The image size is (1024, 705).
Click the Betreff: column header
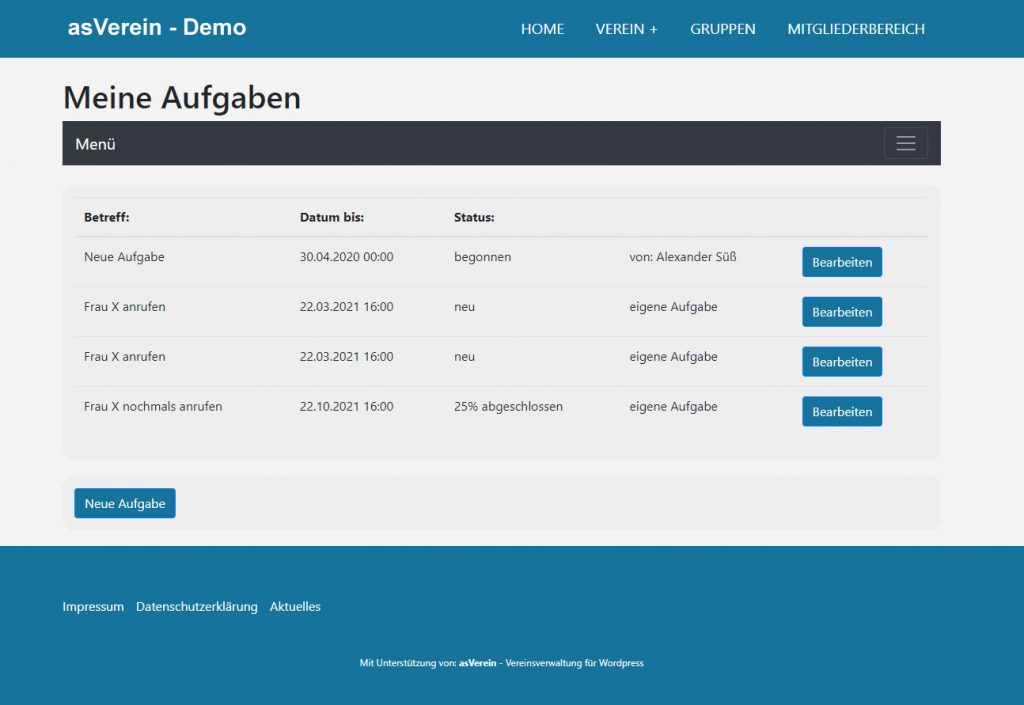106,217
